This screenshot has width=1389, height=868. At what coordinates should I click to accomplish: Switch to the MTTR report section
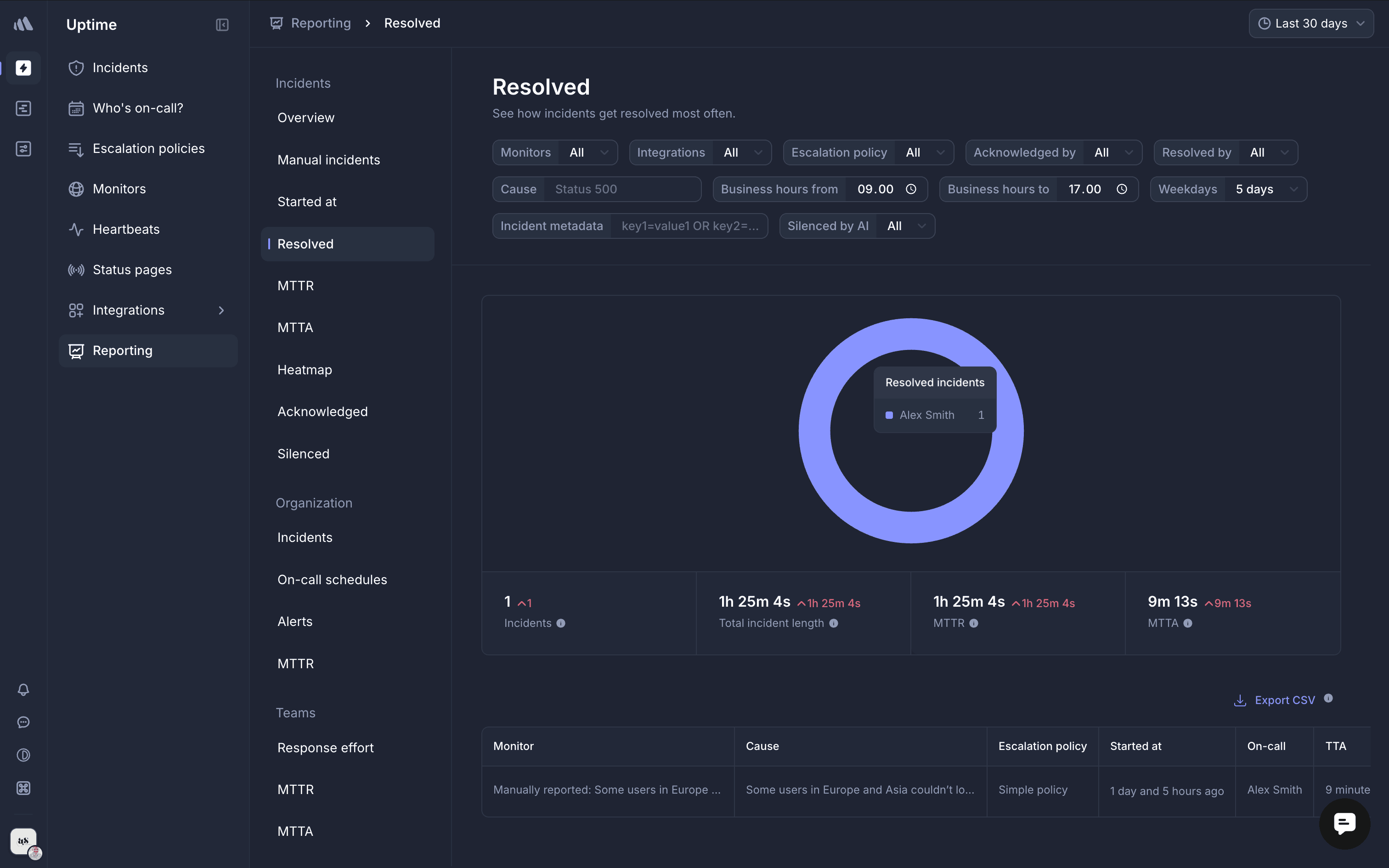pyautogui.click(x=296, y=285)
